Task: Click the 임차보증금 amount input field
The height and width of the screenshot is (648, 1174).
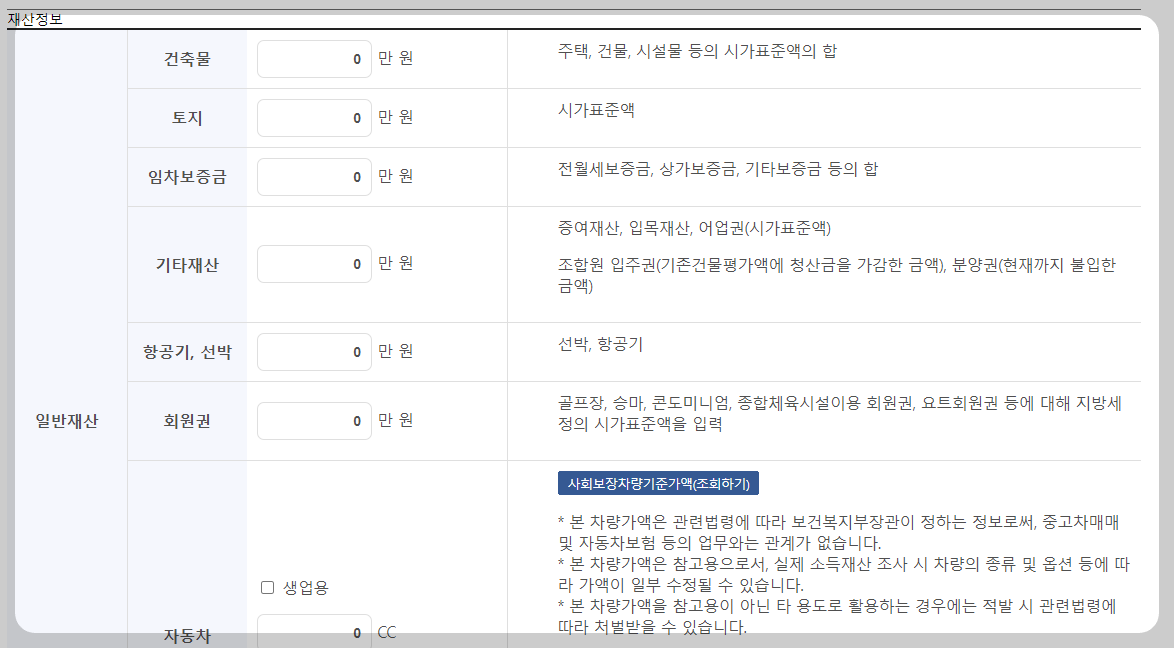Action: [x=314, y=176]
